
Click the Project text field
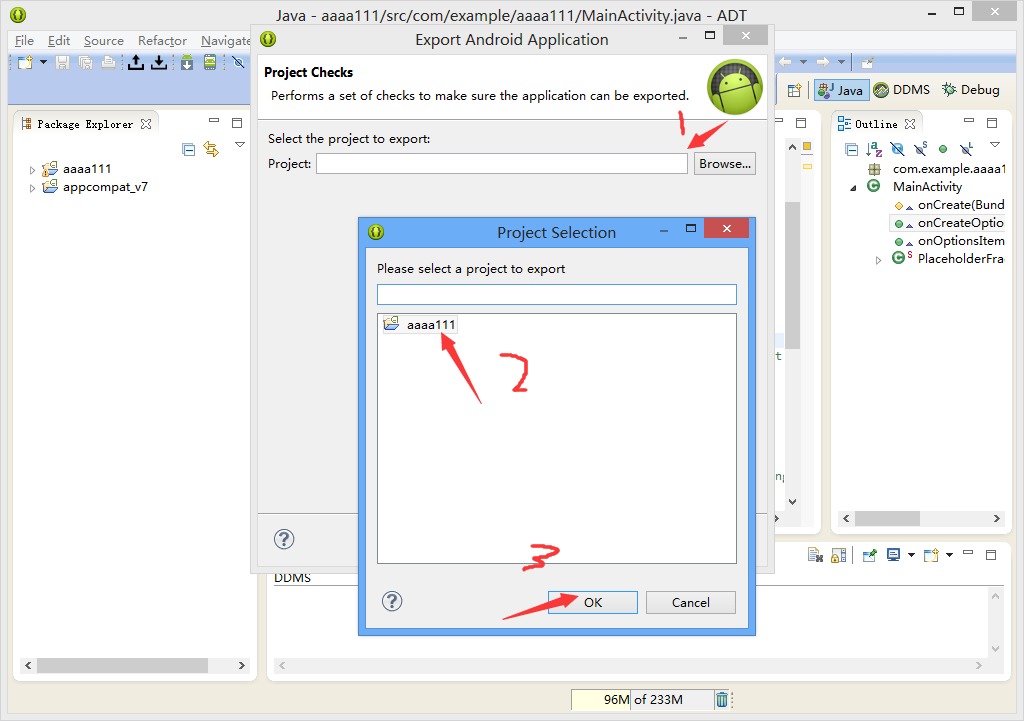tap(502, 163)
